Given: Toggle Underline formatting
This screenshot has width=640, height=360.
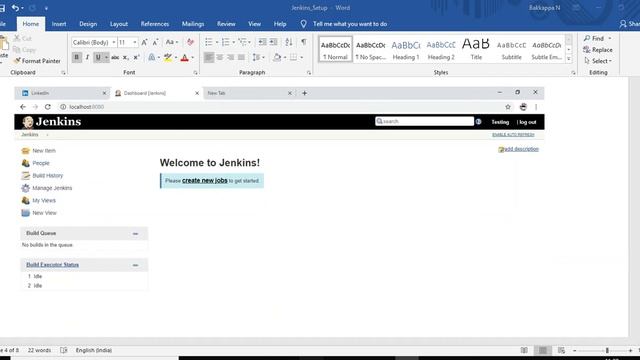Looking at the screenshot, I should (x=98, y=58).
